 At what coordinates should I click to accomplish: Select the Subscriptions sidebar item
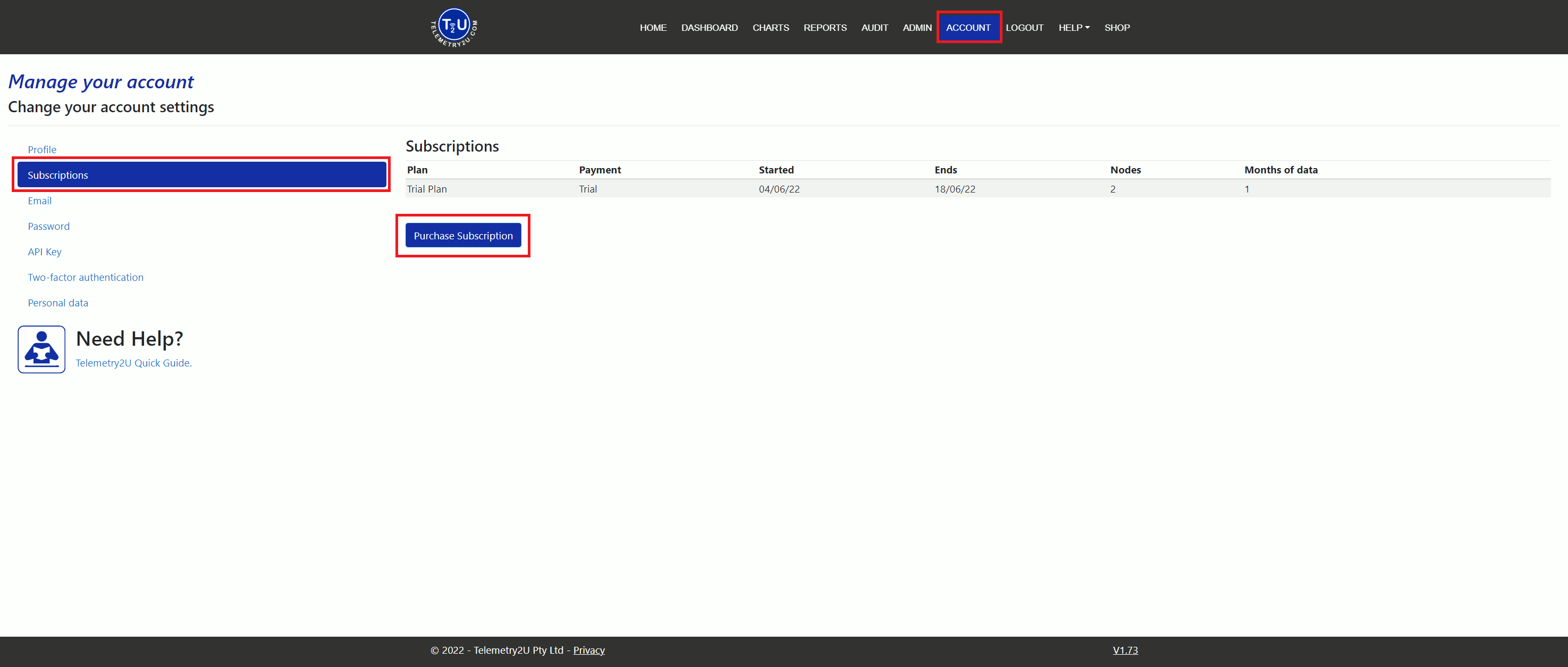[x=201, y=175]
